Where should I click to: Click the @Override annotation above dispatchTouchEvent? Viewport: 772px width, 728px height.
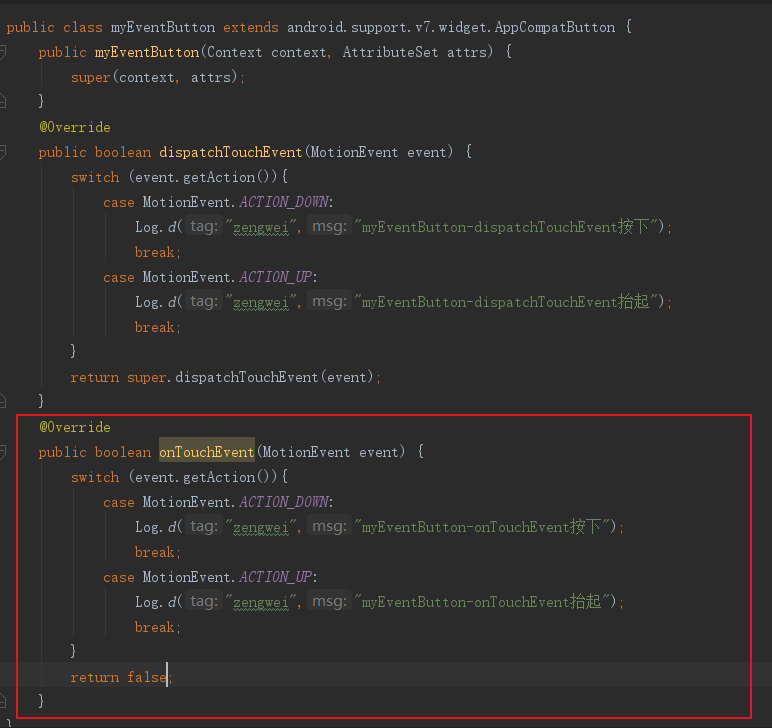(x=74, y=127)
